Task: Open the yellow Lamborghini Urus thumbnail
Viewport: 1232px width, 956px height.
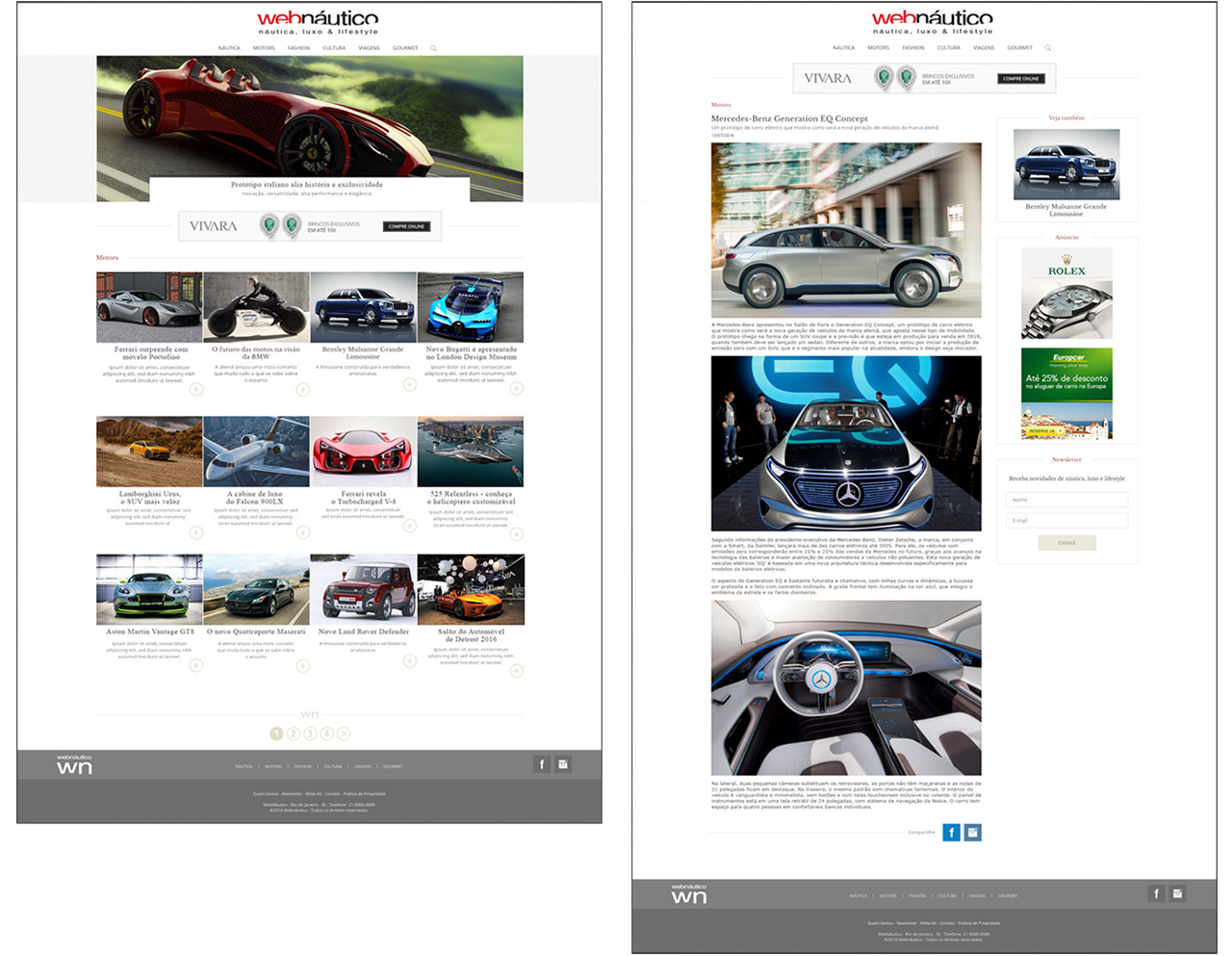Action: [x=149, y=452]
